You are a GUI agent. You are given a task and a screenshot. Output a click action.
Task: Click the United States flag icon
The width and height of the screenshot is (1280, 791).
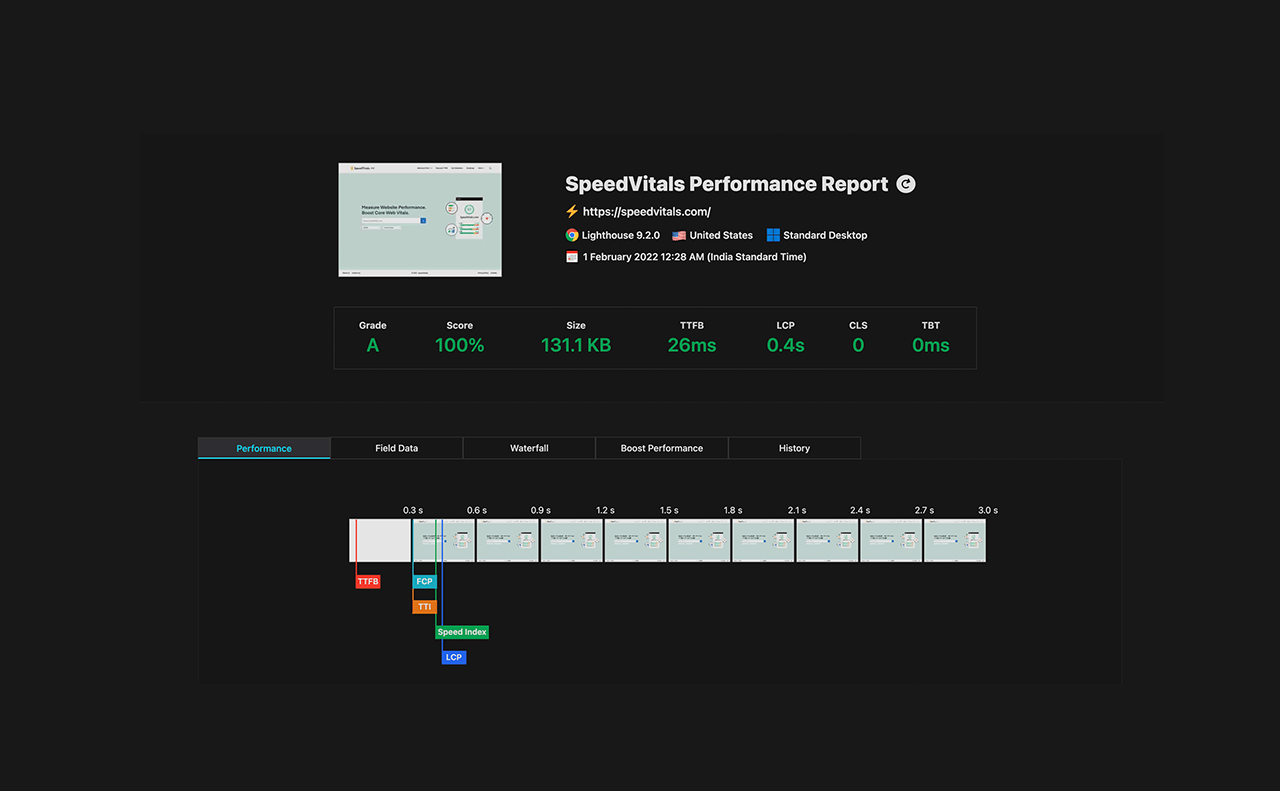tap(679, 235)
